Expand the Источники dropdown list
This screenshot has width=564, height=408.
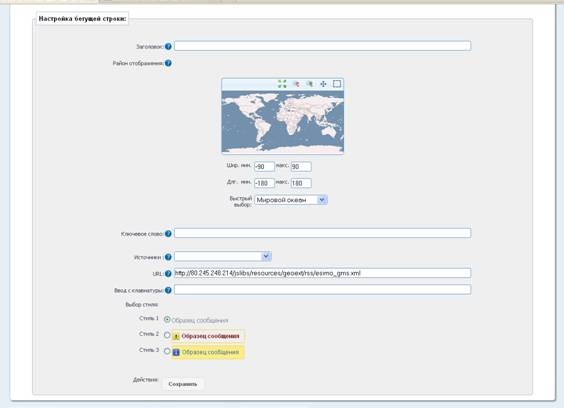[x=223, y=256]
